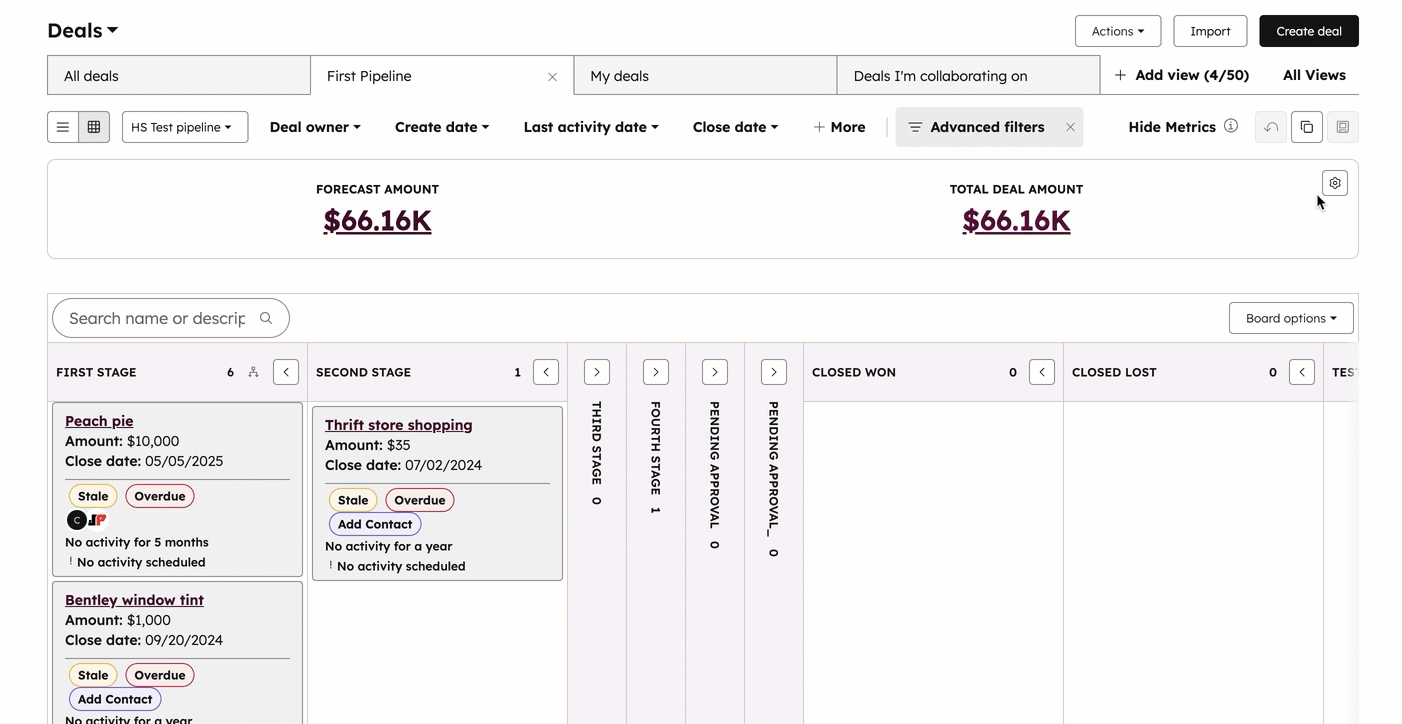
Task: Click the info icon beside Hide Metrics
Action: pyautogui.click(x=1231, y=126)
